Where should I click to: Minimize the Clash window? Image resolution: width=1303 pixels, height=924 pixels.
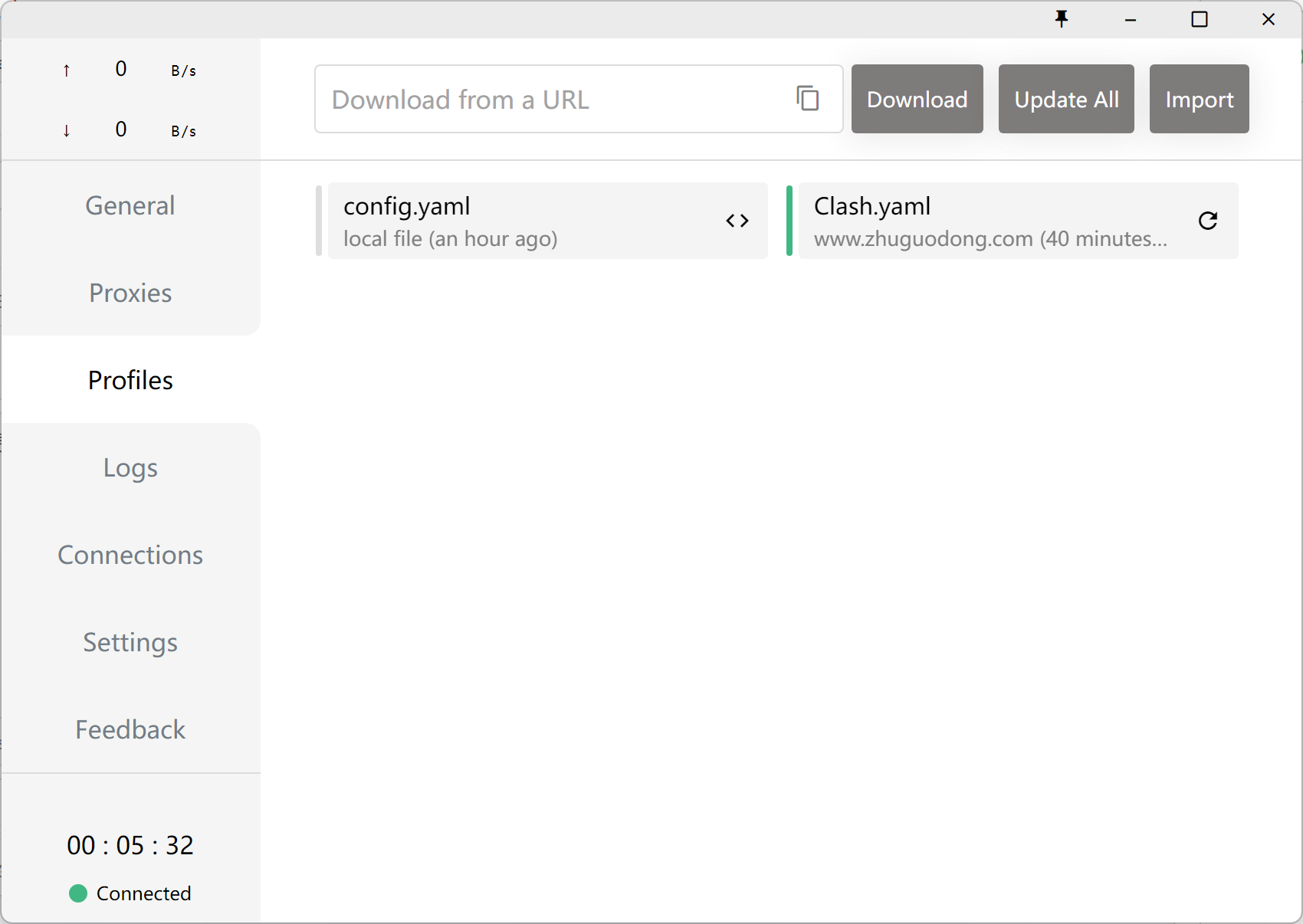coord(1131,19)
